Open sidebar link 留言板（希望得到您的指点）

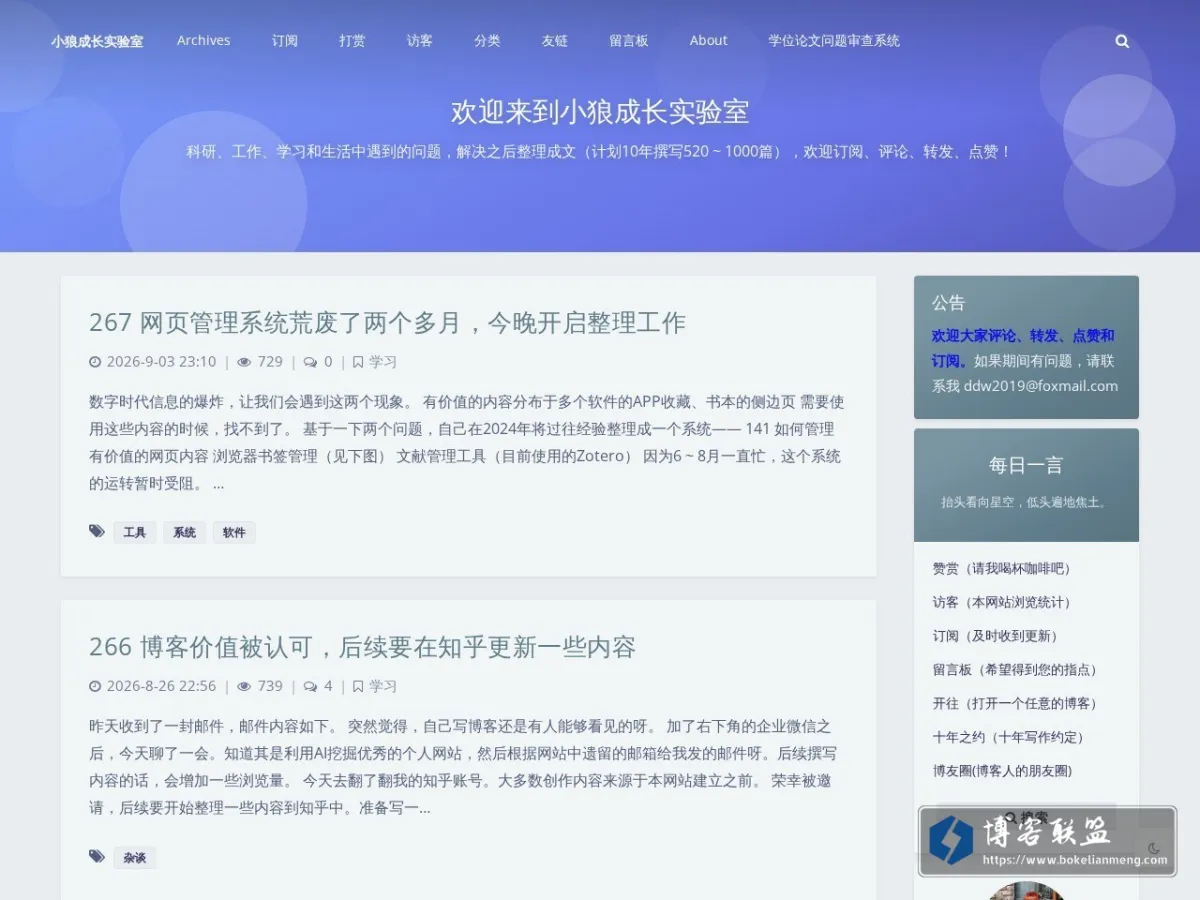[1017, 670]
